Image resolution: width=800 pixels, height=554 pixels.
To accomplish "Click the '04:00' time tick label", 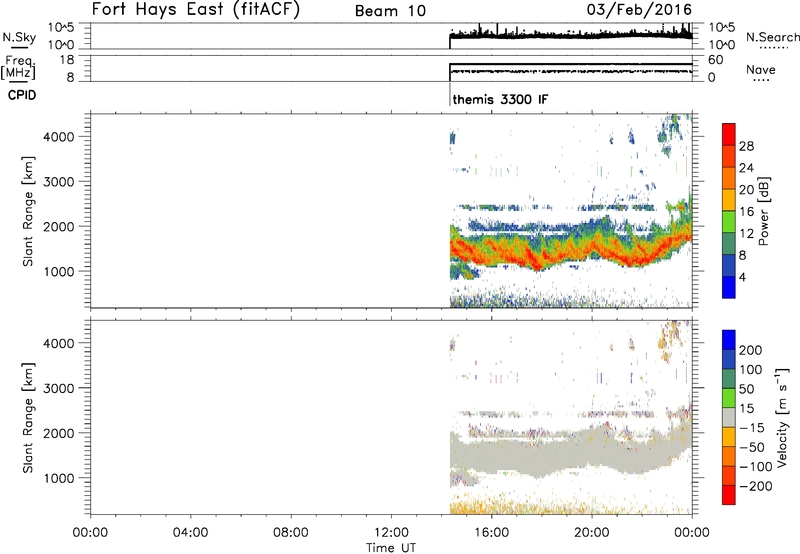I will [x=191, y=533].
